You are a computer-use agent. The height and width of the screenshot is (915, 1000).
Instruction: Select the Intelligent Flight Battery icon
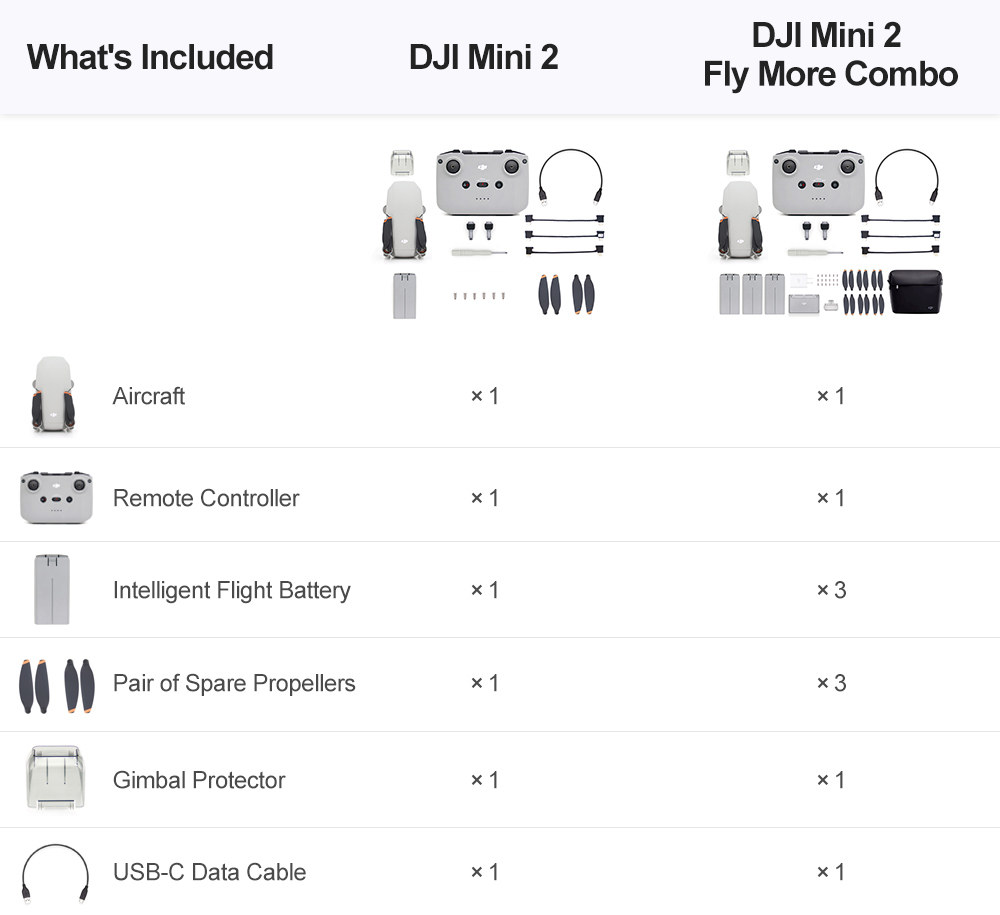click(52, 589)
